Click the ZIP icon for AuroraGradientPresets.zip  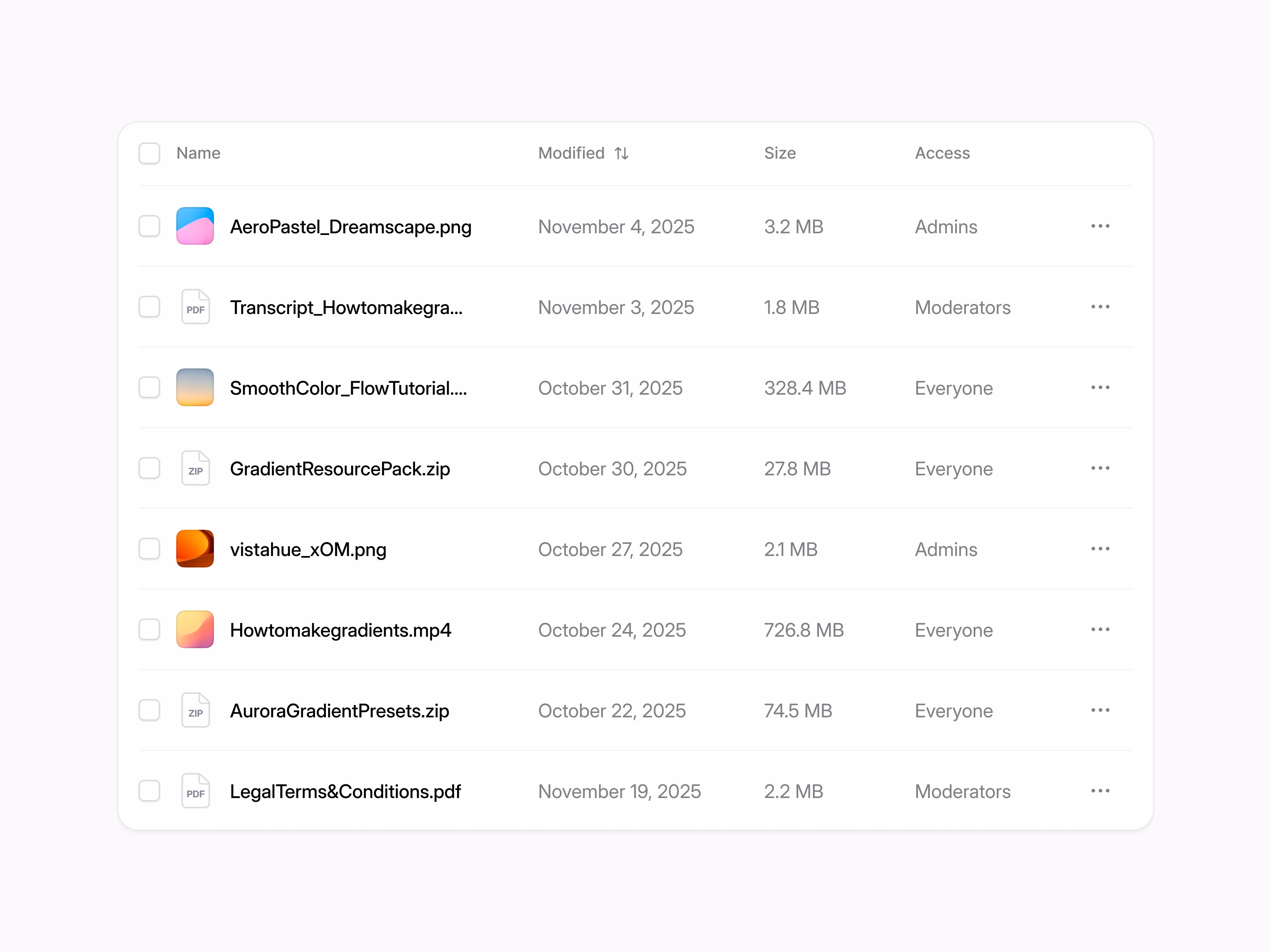click(x=195, y=710)
